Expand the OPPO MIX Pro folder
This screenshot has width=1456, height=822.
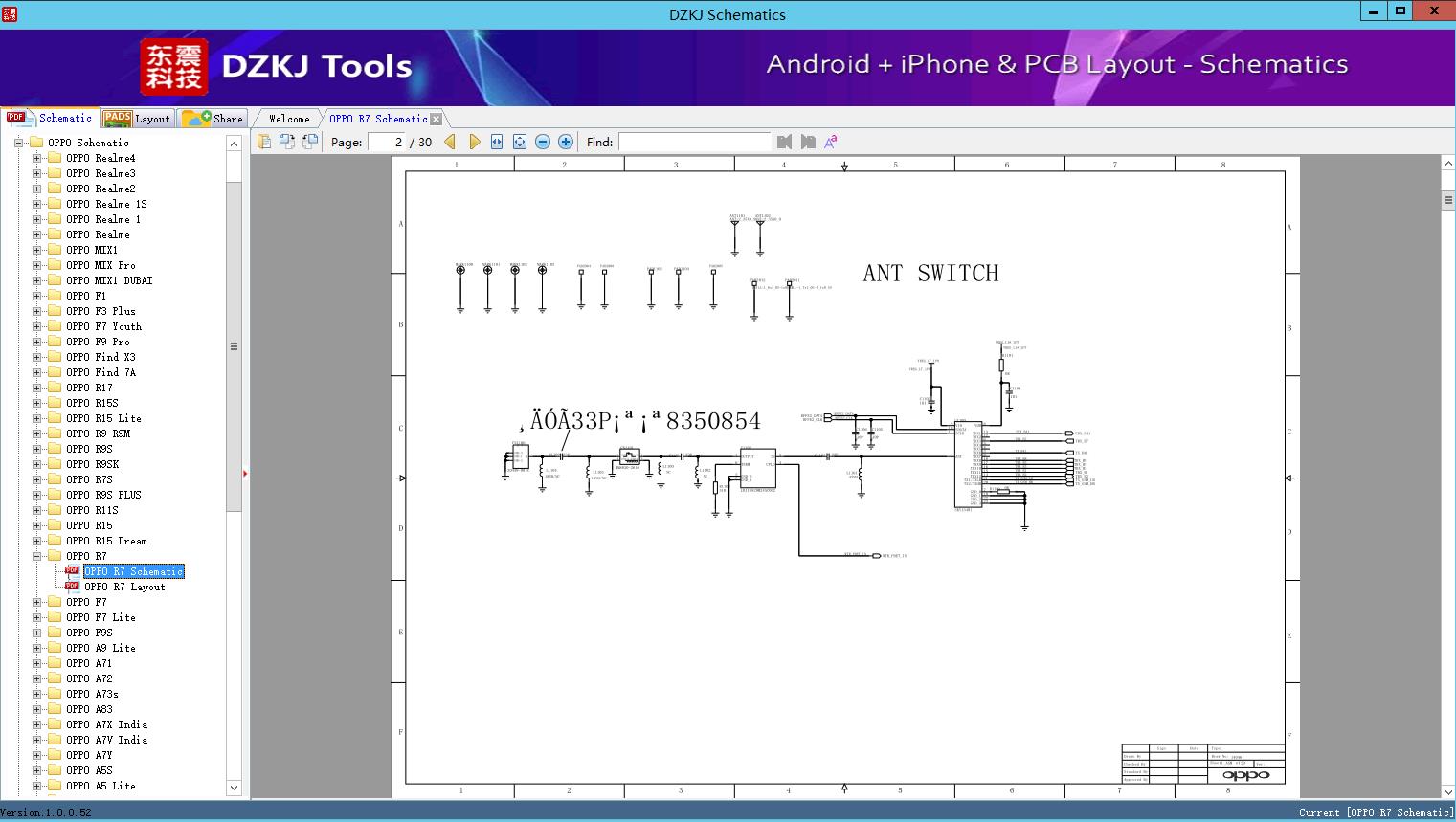point(36,265)
